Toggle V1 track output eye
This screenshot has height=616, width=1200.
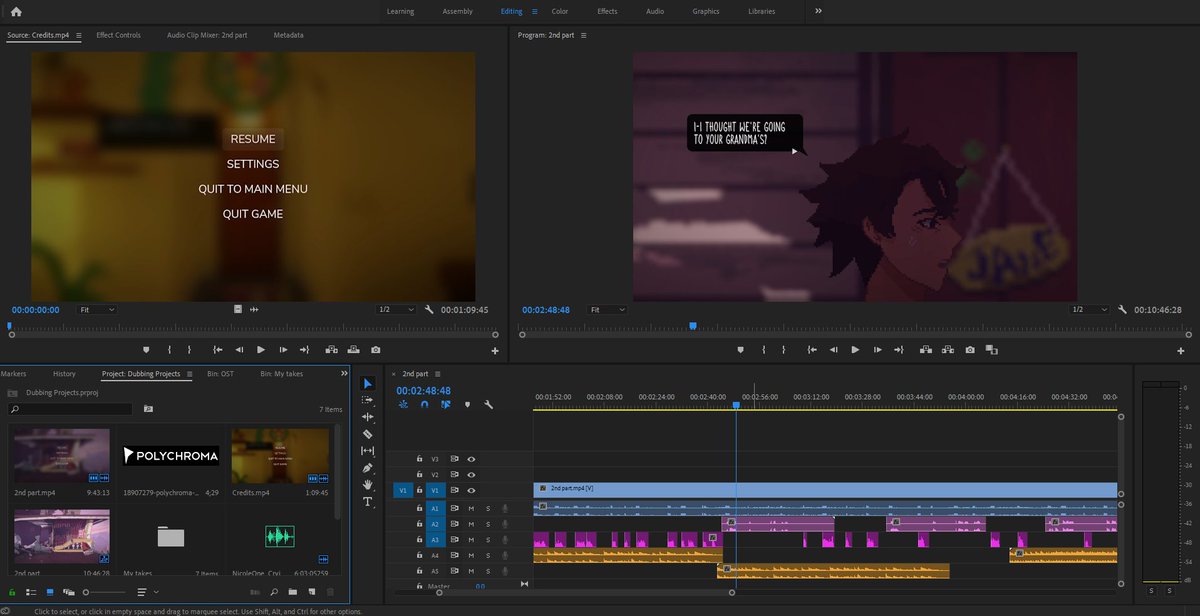pyautogui.click(x=471, y=491)
